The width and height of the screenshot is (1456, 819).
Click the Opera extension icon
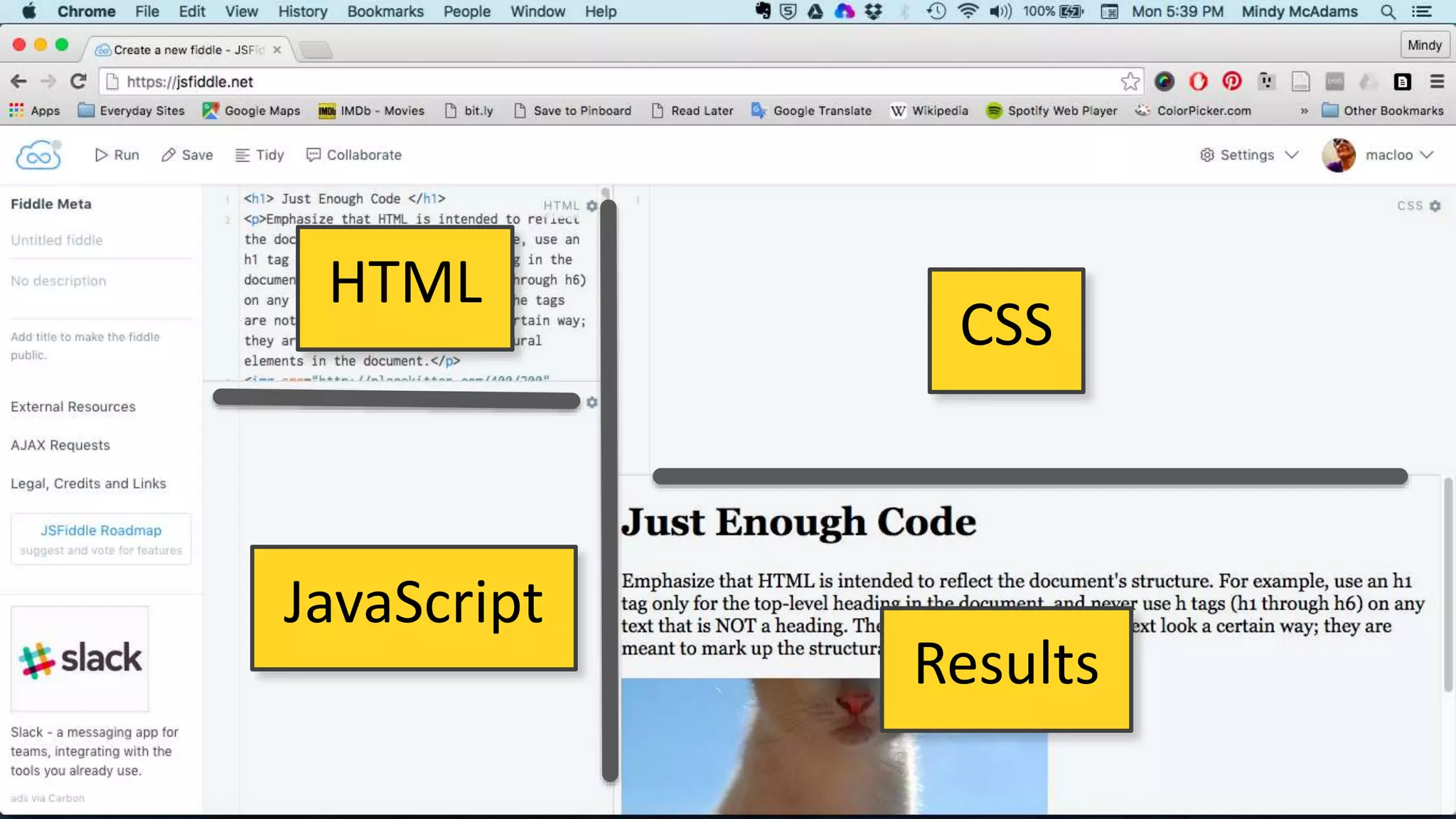pos(1199,82)
